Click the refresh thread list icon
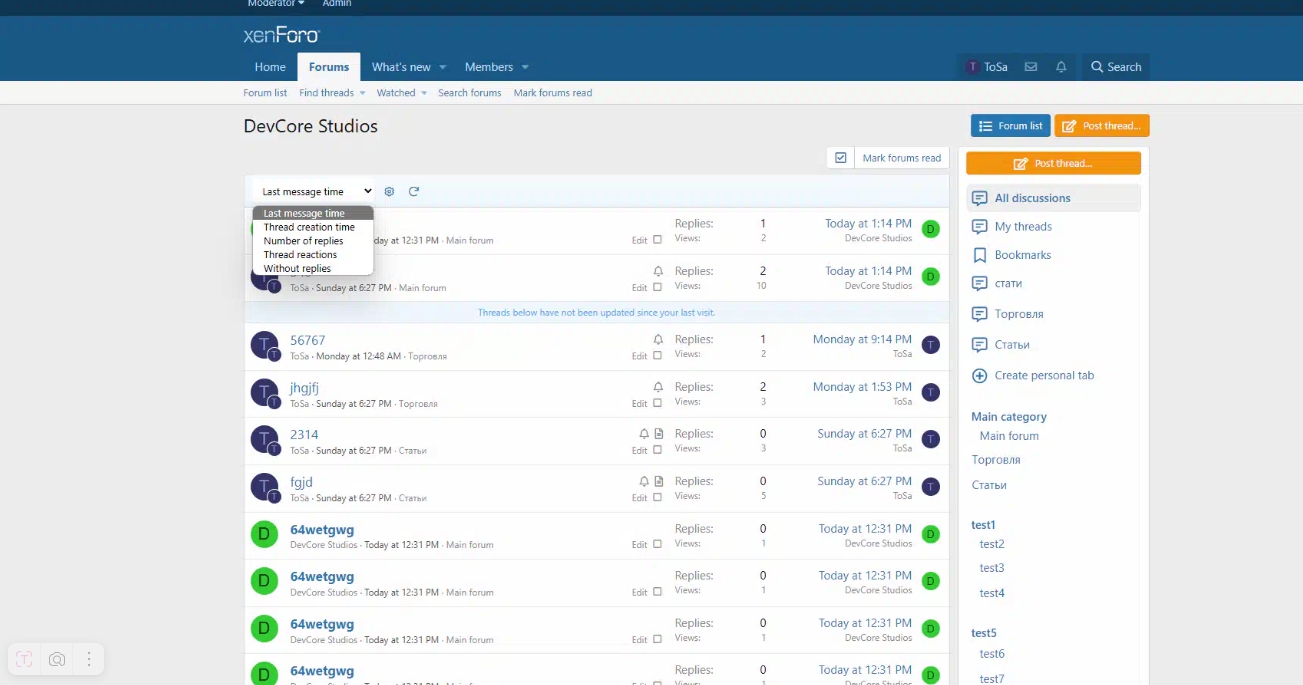 click(x=414, y=192)
